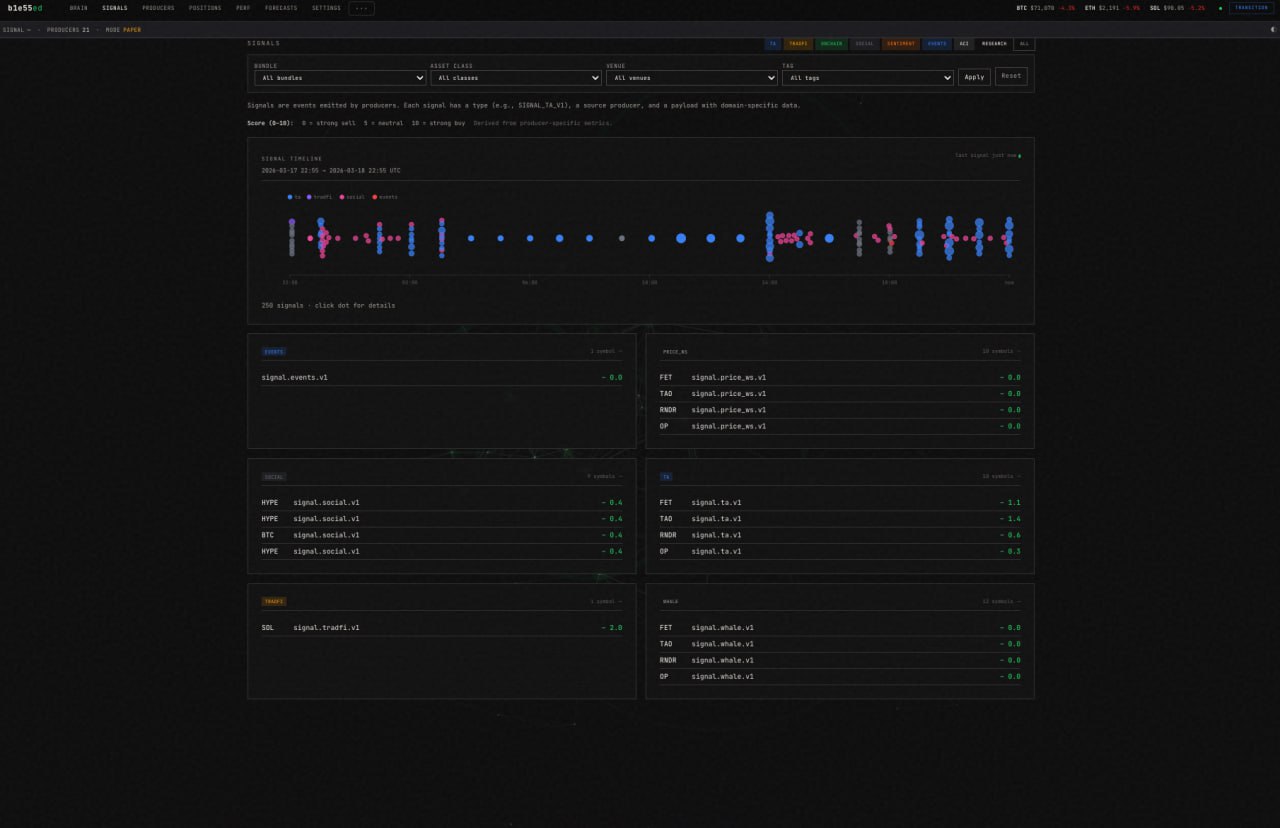Open the TAO signal.whale.v1 row

[840, 643]
